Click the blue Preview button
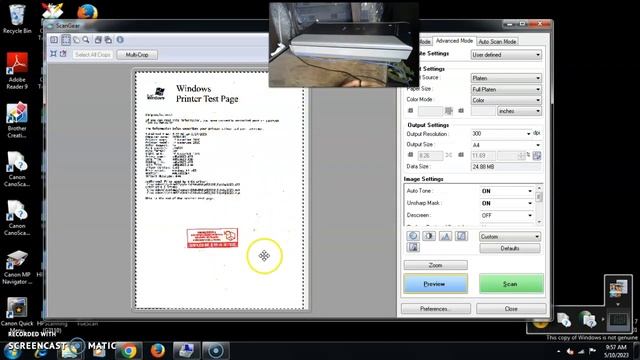Viewport: 640px width, 360px height. (x=436, y=284)
